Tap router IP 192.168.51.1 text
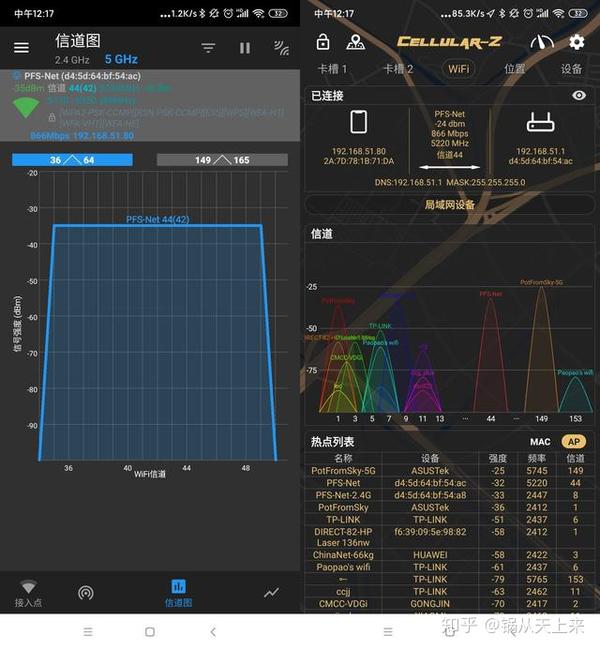The width and height of the screenshot is (600, 650). [x=540, y=151]
